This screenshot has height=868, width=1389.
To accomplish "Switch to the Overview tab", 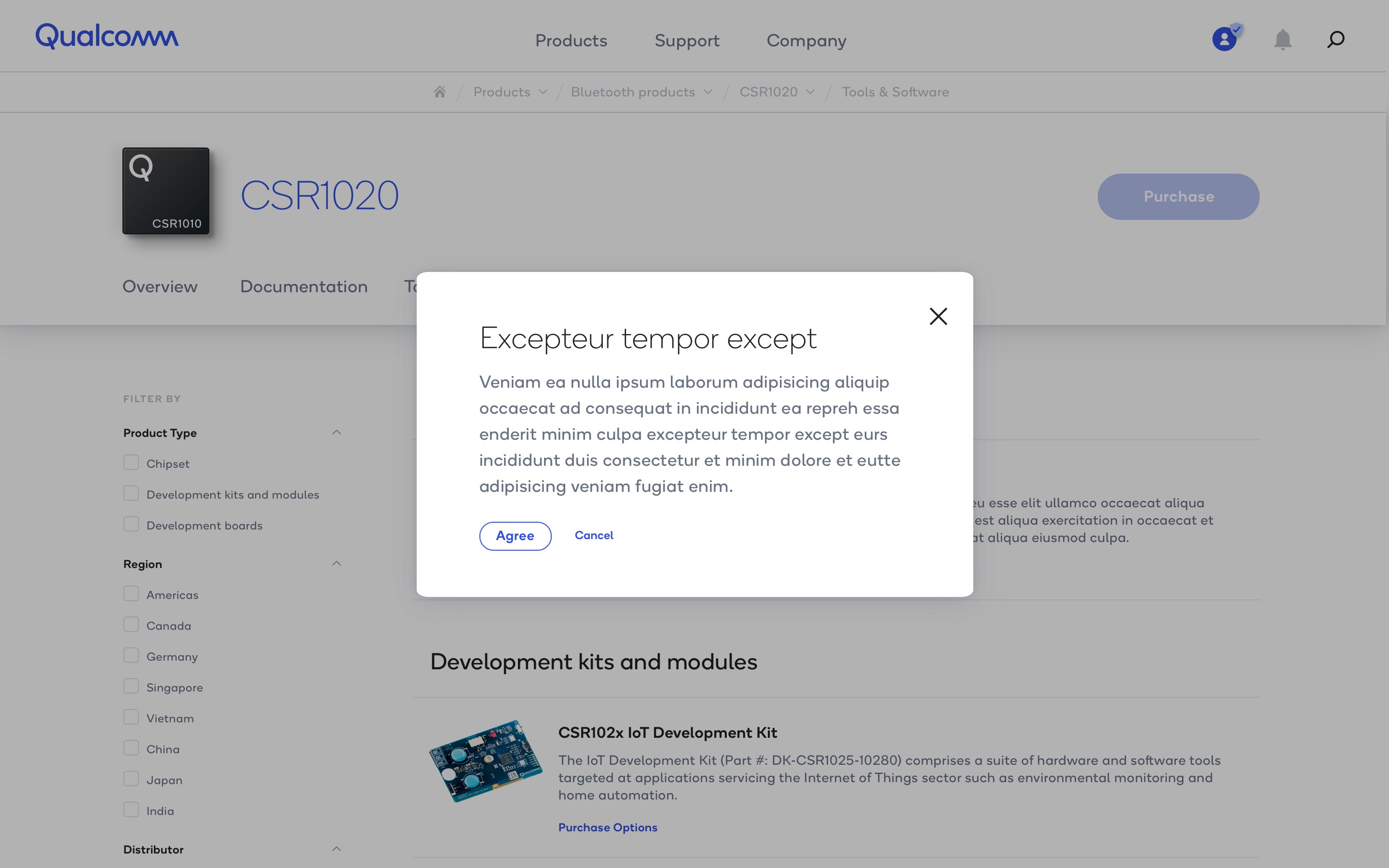I will click(160, 286).
